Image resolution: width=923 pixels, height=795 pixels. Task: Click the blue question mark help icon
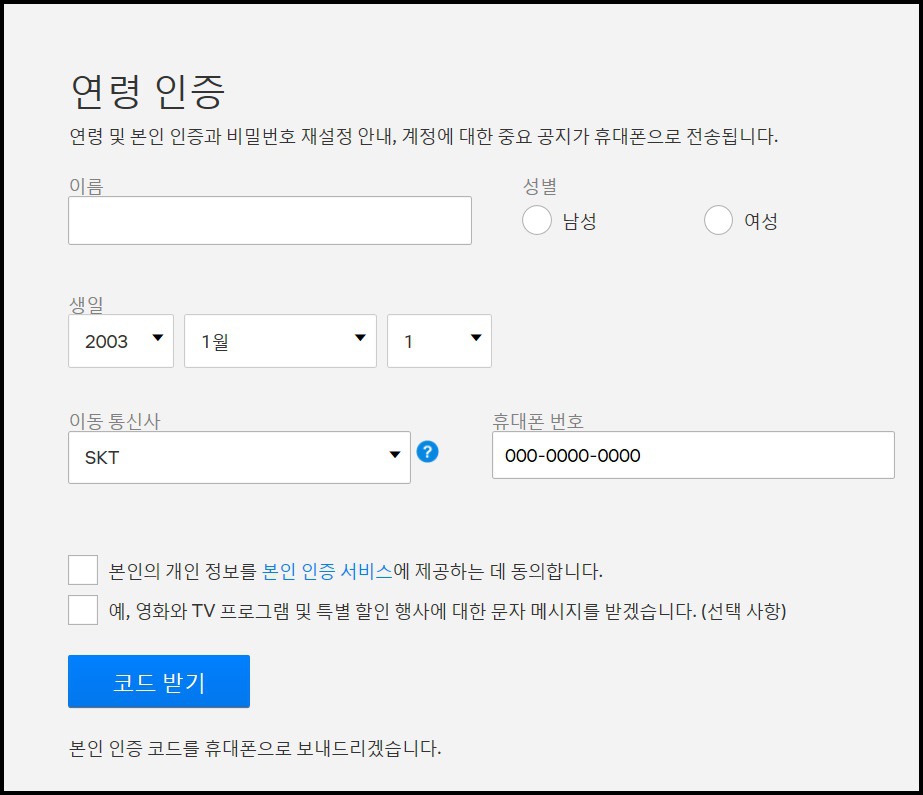(x=427, y=452)
